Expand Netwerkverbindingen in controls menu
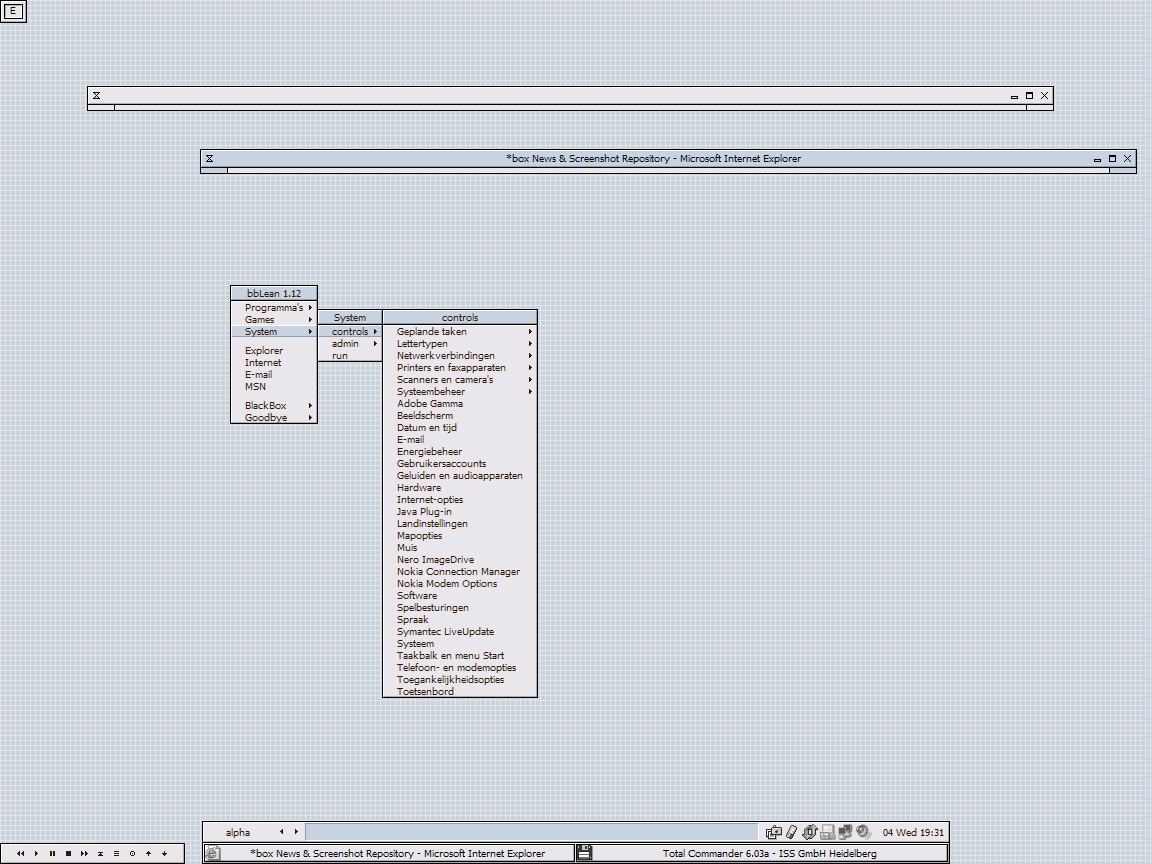Image resolution: width=1152 pixels, height=864 pixels. coord(460,356)
